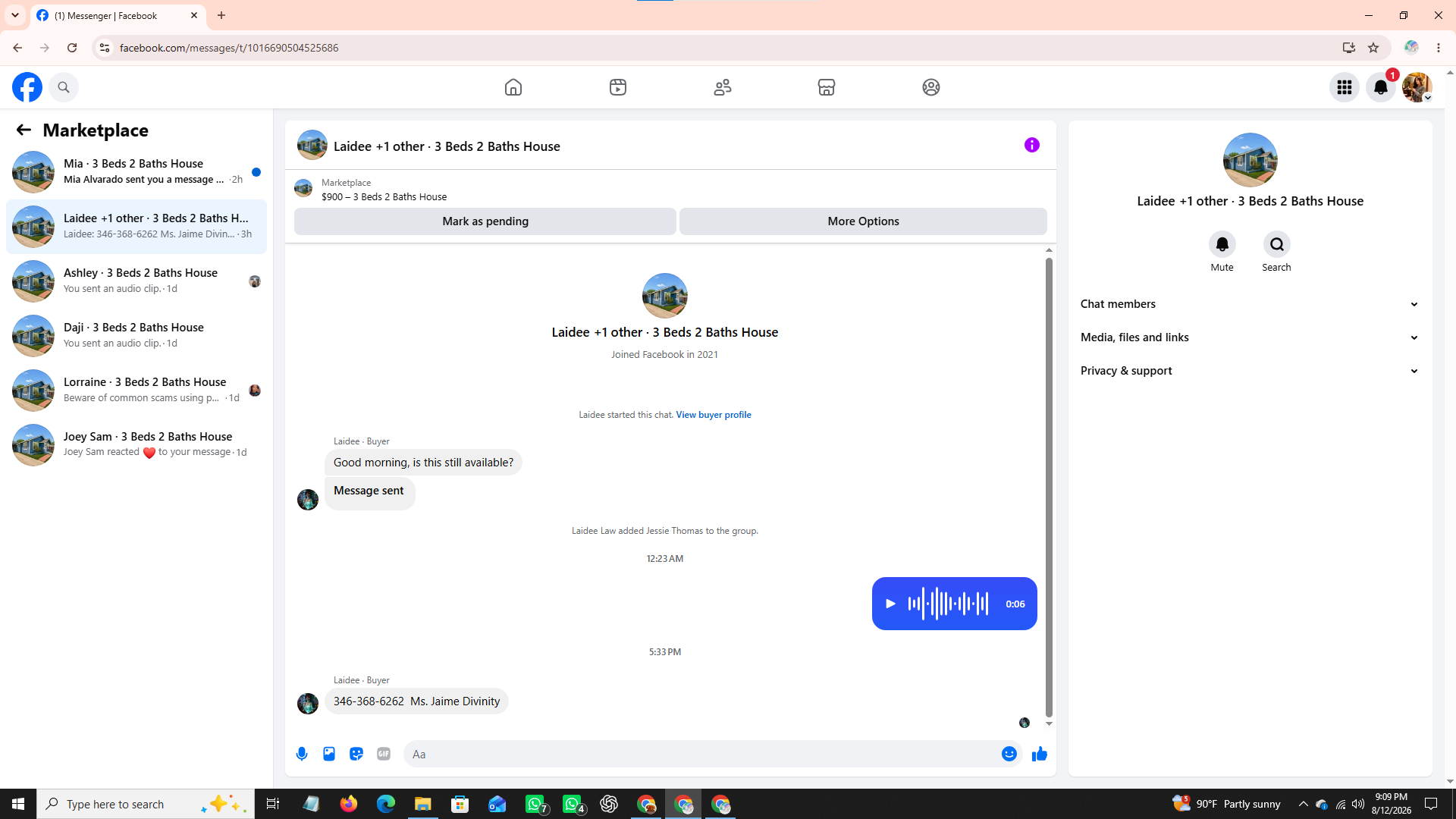Go to the Home feed tab
1456x819 pixels.
pos(513,87)
